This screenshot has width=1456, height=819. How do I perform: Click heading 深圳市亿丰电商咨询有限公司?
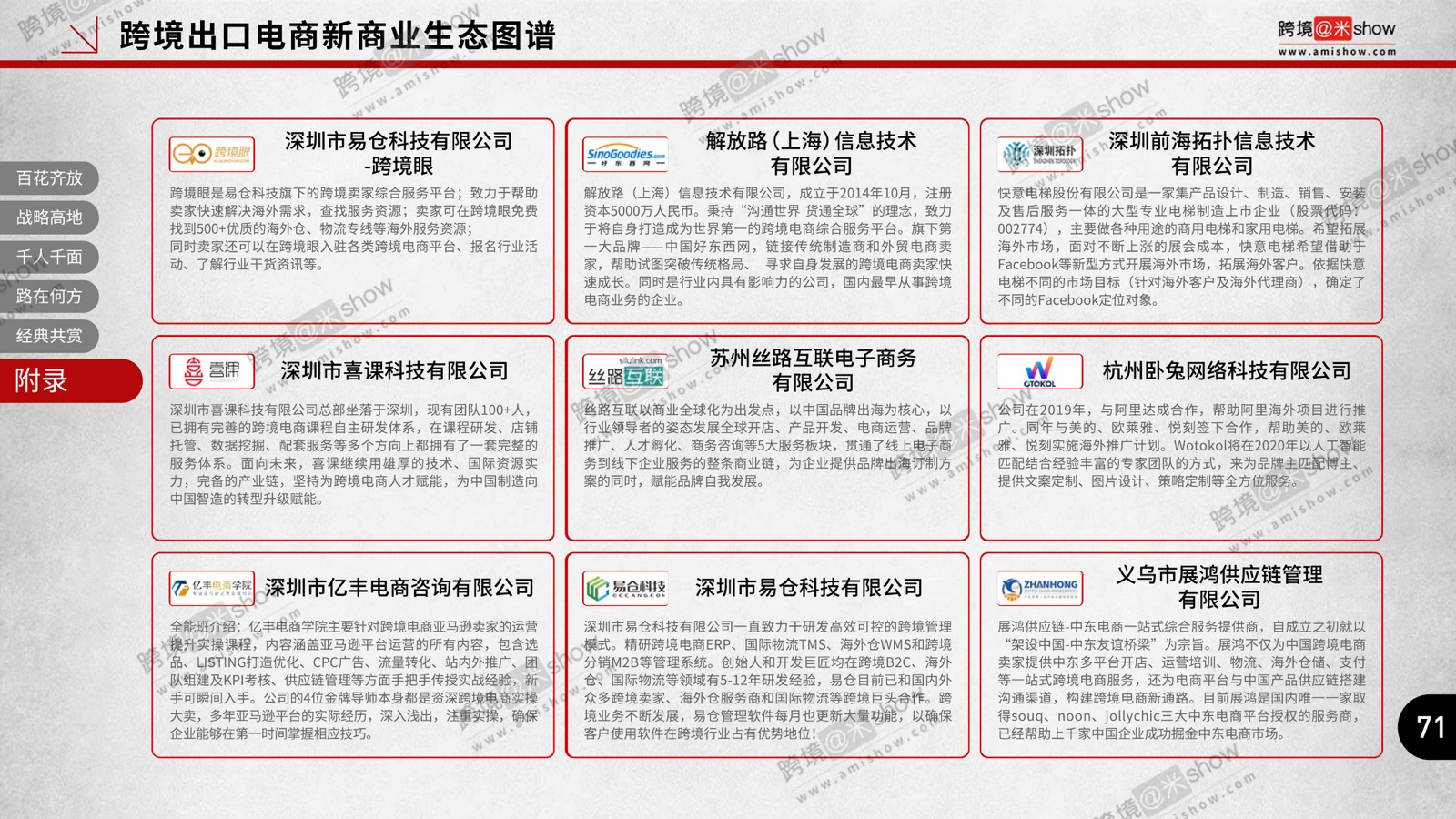click(399, 588)
